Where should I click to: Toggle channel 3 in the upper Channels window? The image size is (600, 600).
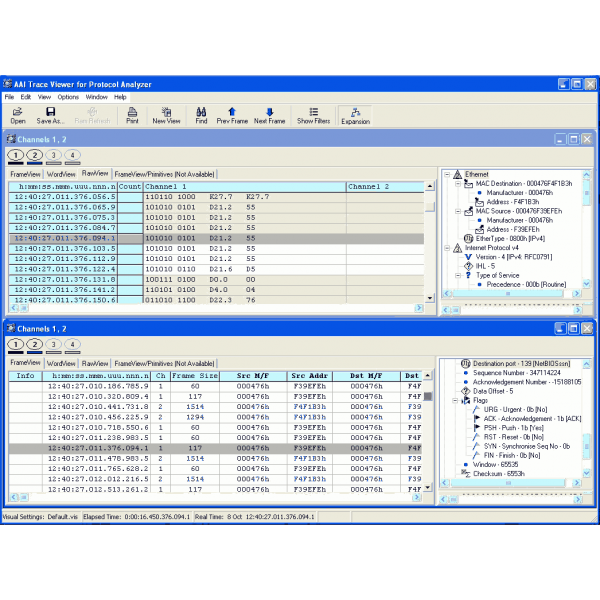point(54,155)
